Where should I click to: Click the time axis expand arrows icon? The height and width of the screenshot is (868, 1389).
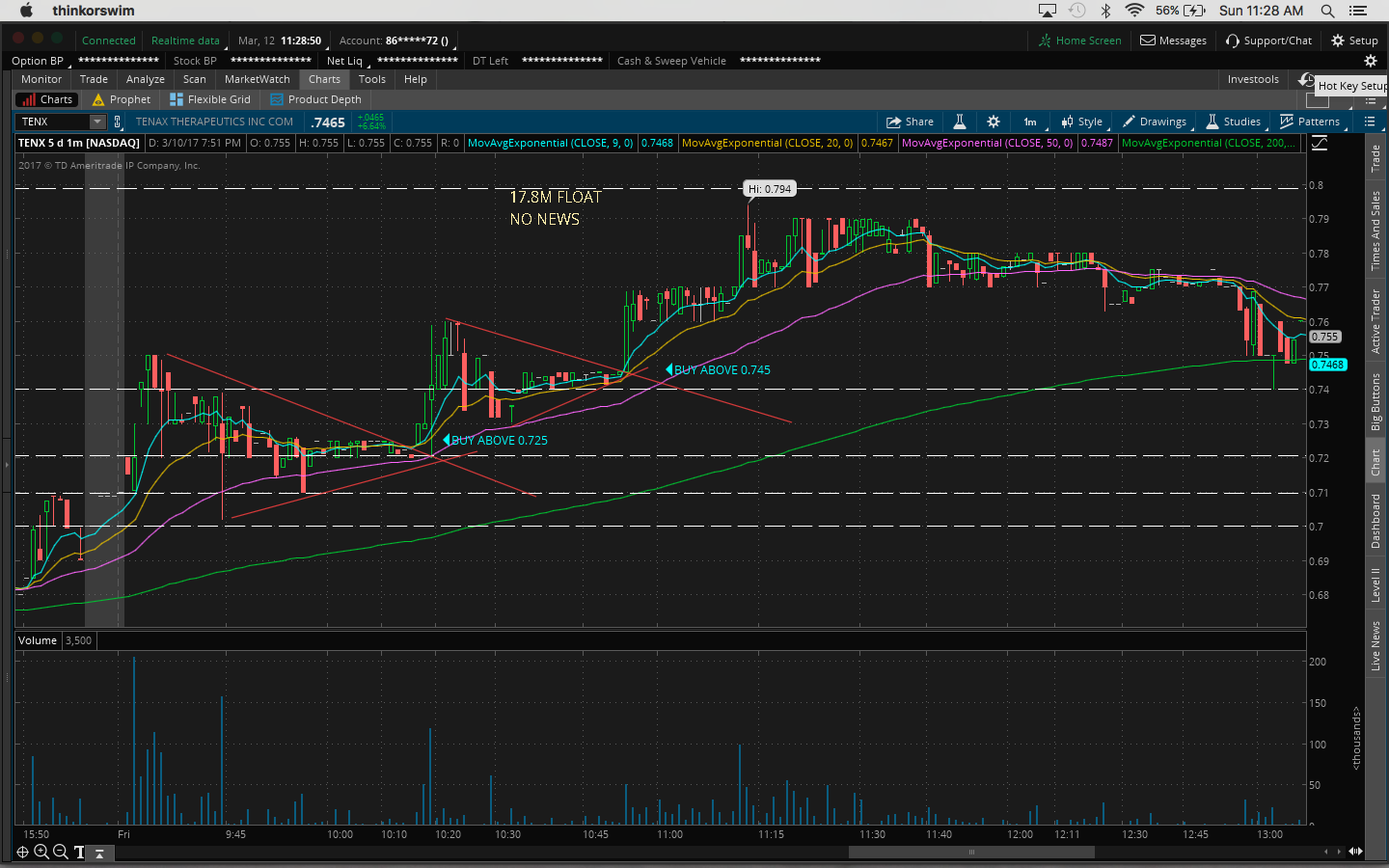pyautogui.click(x=1355, y=852)
